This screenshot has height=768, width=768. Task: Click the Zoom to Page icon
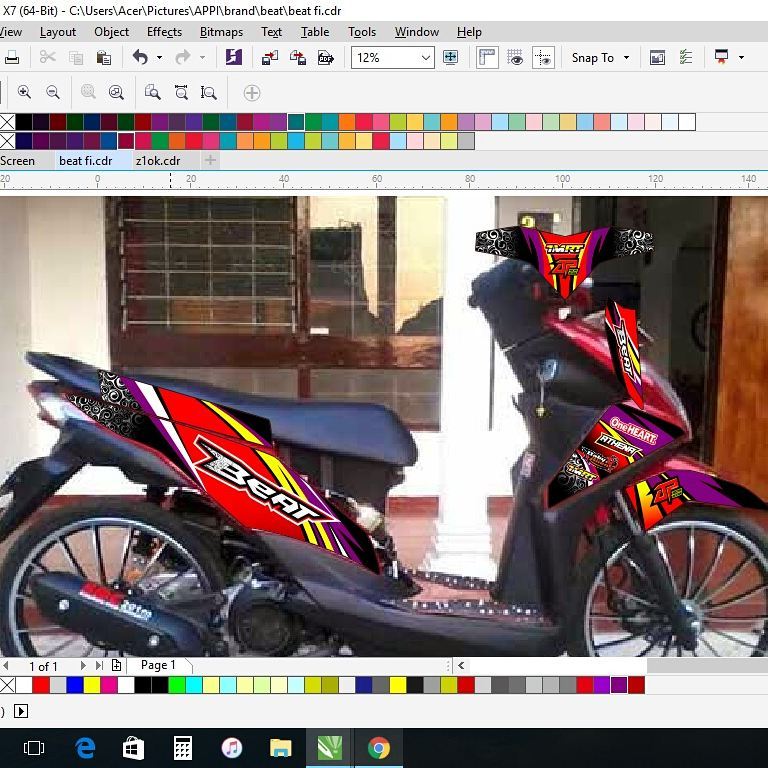pyautogui.click(x=152, y=92)
